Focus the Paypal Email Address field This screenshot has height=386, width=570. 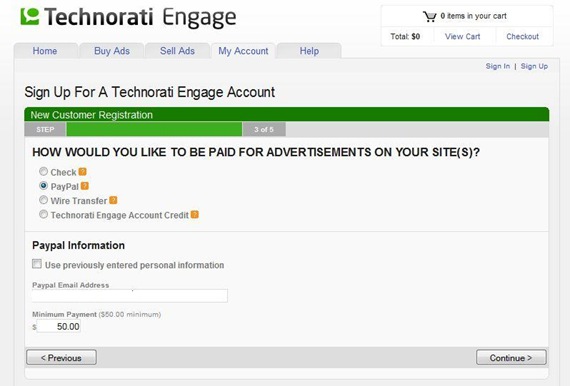click(x=130, y=296)
